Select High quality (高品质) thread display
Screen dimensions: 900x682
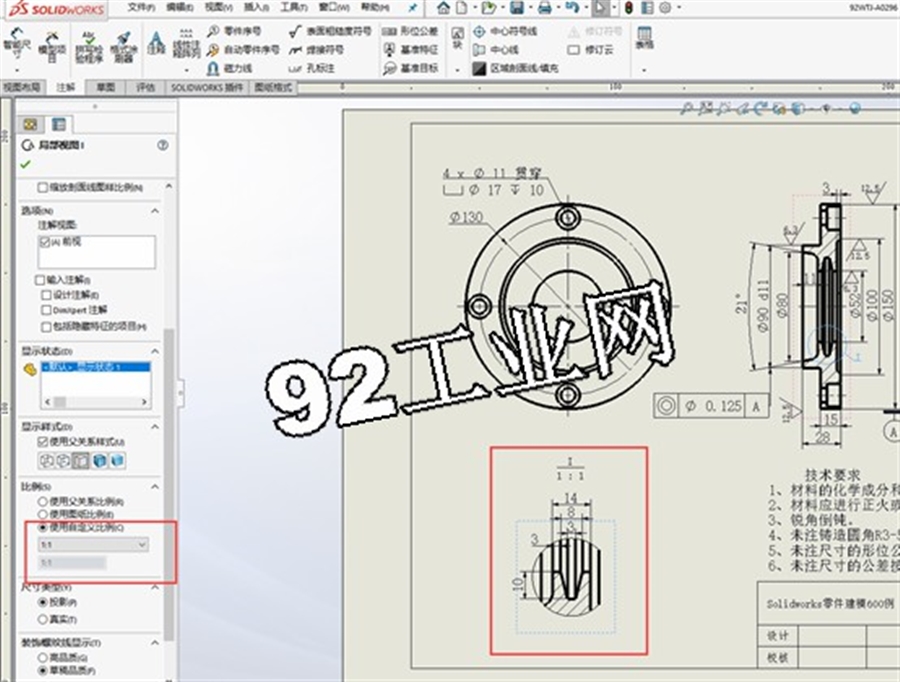coord(42,658)
